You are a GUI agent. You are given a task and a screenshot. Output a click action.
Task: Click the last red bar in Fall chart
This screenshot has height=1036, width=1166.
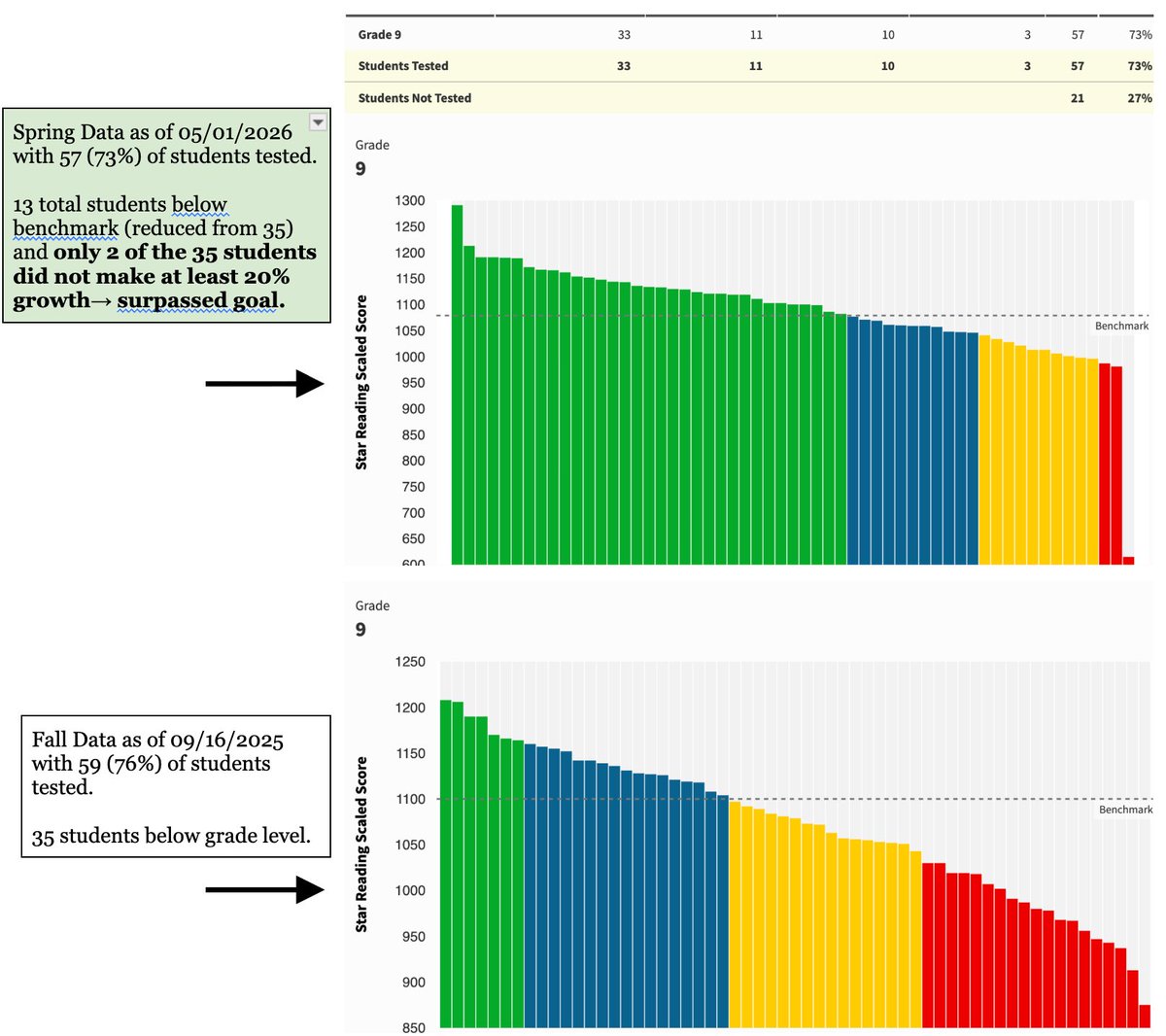click(x=1145, y=1016)
